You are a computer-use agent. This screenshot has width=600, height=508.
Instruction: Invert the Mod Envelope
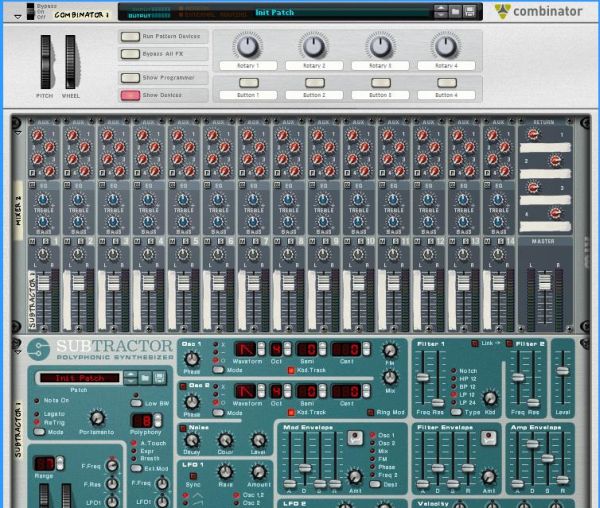coord(355,438)
